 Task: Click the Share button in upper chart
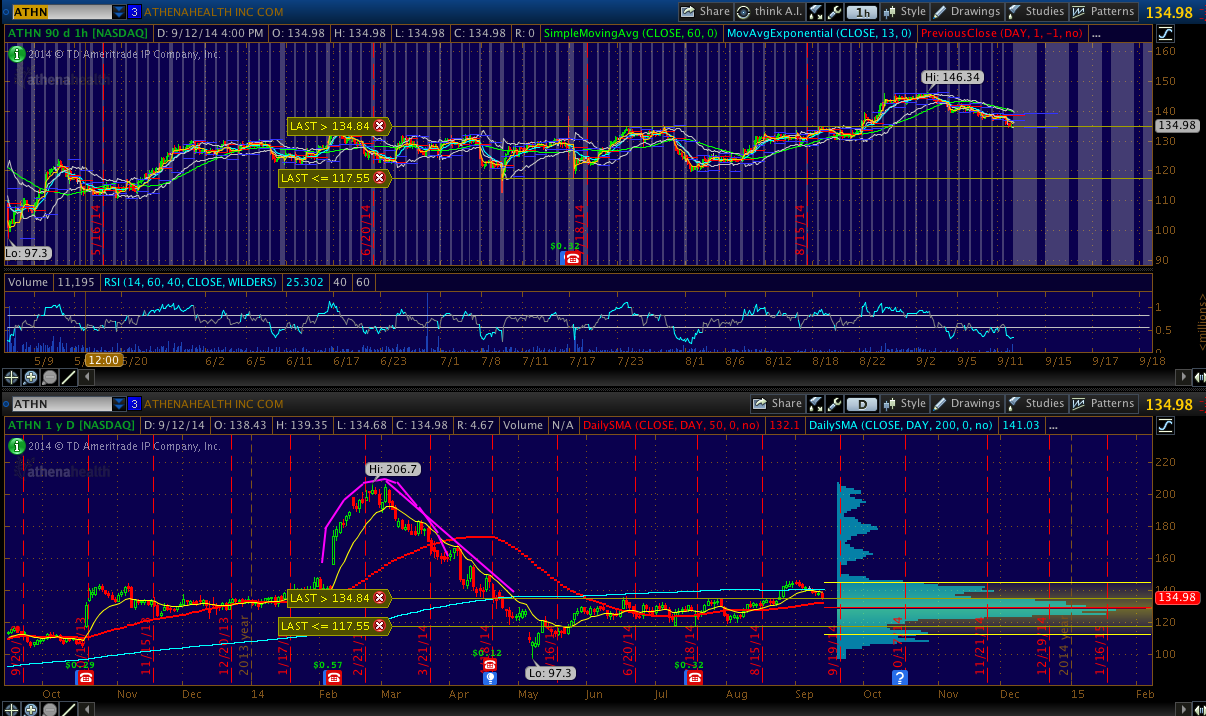click(706, 12)
